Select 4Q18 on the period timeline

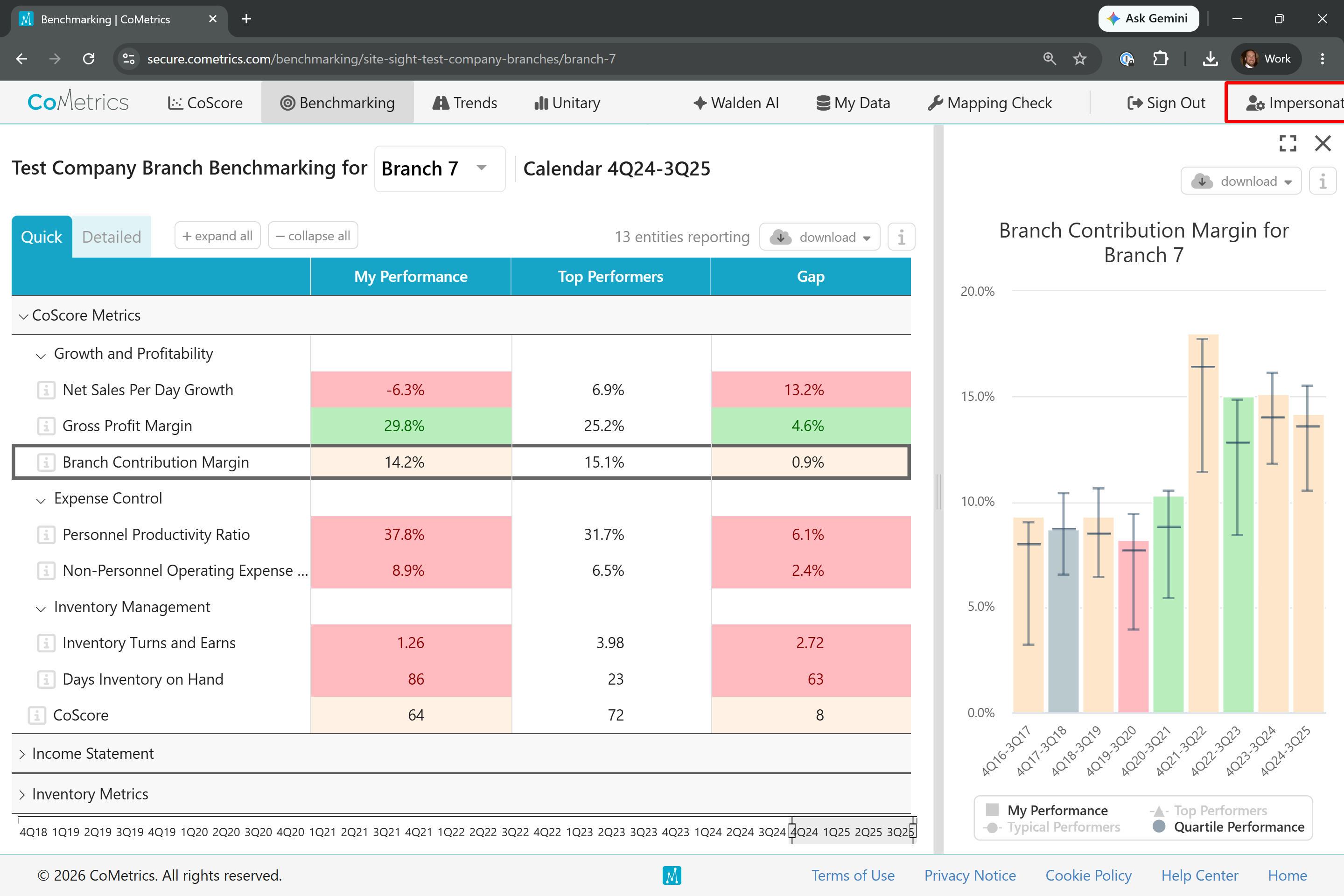(33, 832)
